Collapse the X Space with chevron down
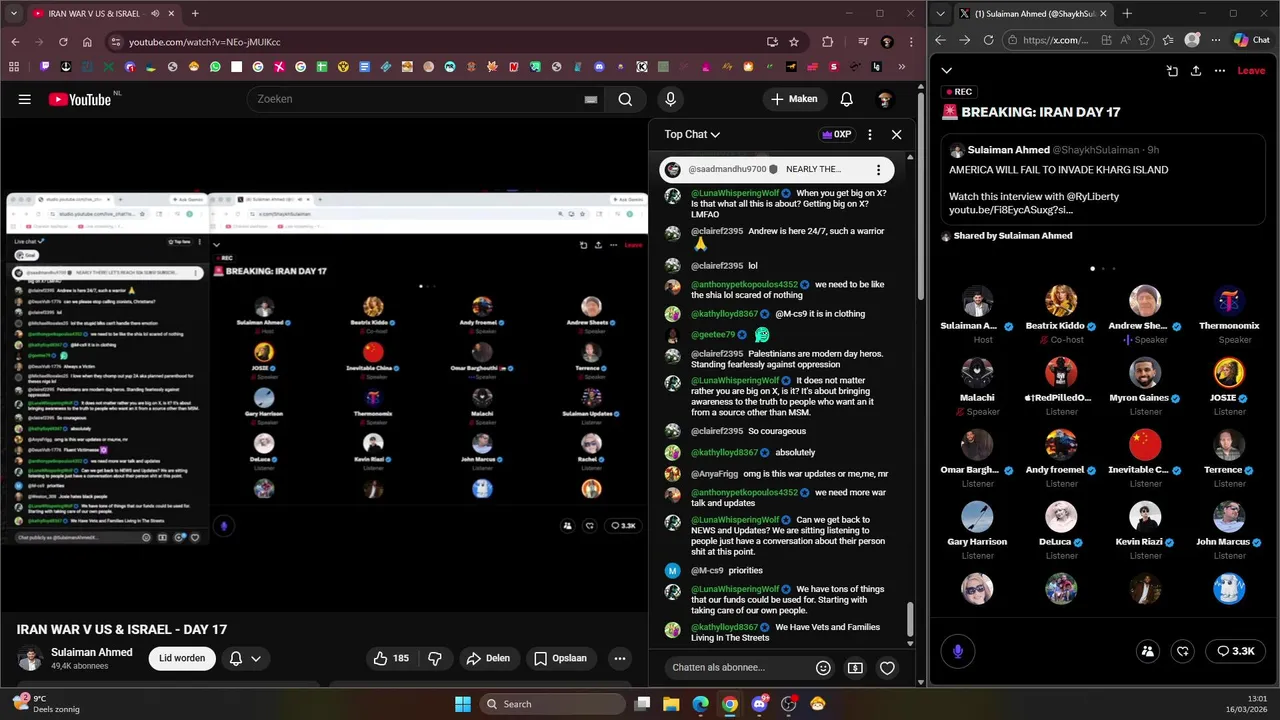The image size is (1280, 720). (946, 71)
